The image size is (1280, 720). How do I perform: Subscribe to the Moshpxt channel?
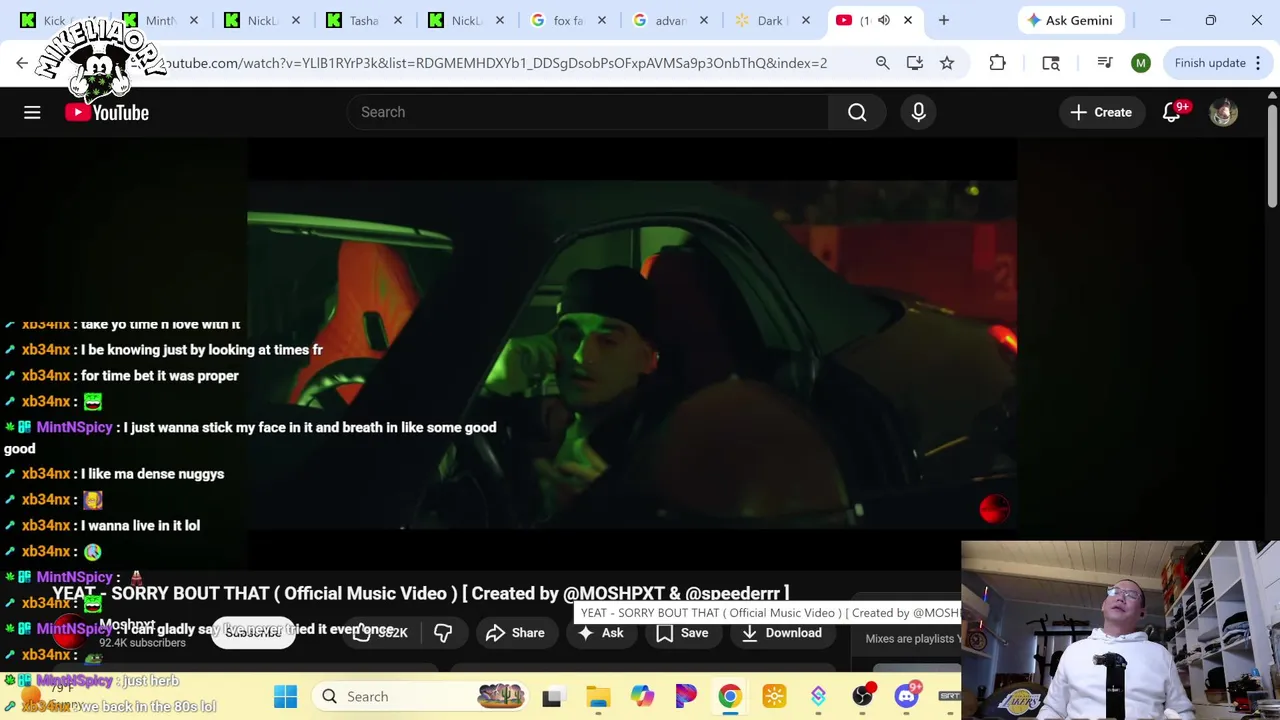click(x=253, y=632)
